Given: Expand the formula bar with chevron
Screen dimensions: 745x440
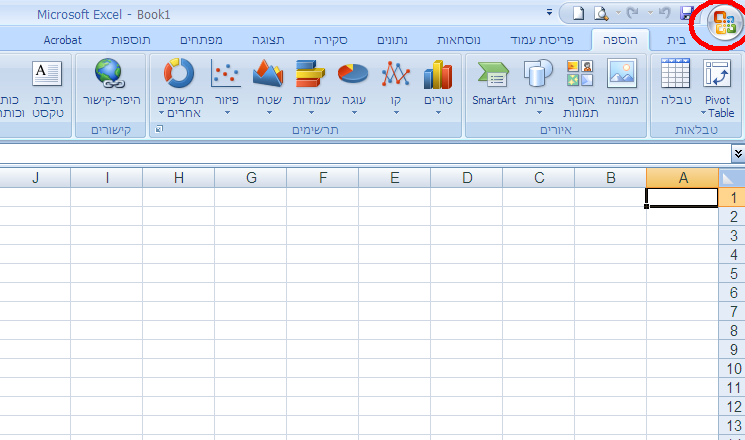Looking at the screenshot, I should [x=737, y=153].
